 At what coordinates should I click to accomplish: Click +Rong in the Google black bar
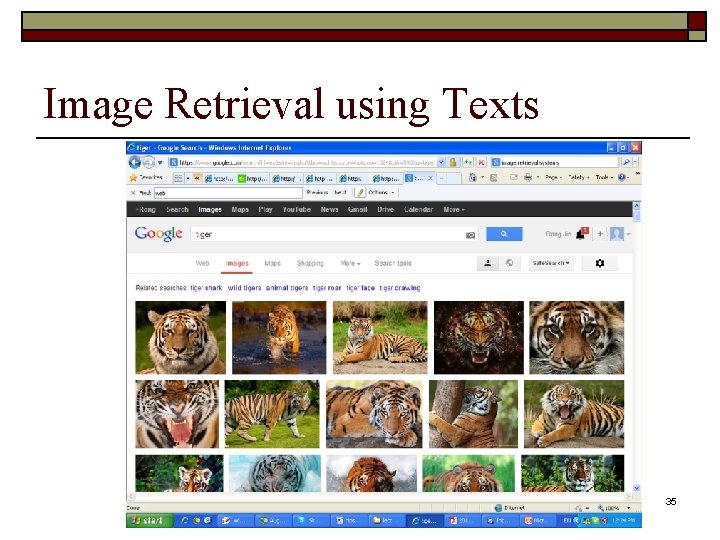[146, 209]
